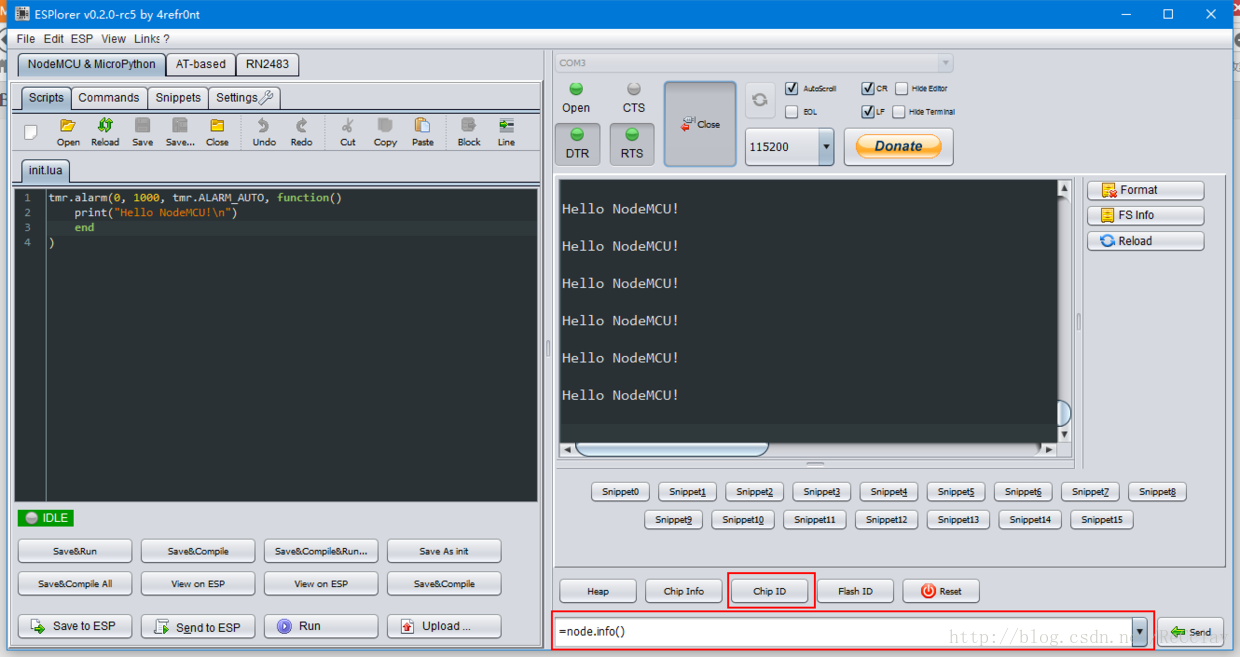
Task: Save the current script with Save icon
Action: pyautogui.click(x=143, y=131)
